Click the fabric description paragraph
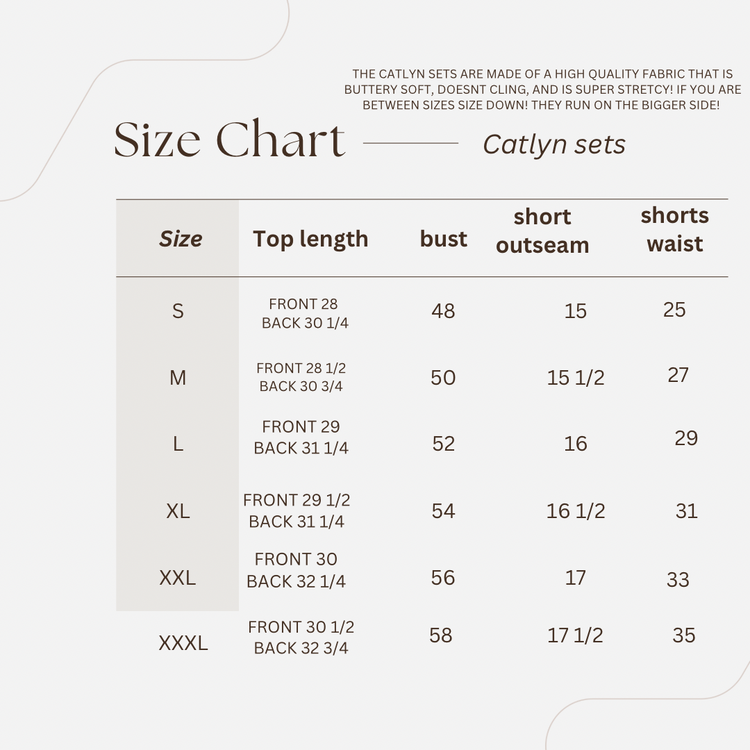 coord(542,89)
